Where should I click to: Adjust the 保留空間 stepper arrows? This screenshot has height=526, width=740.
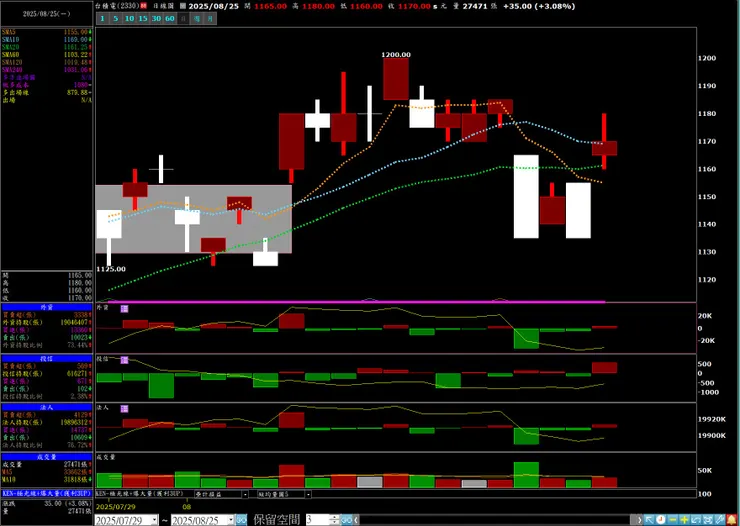[x=334, y=520]
